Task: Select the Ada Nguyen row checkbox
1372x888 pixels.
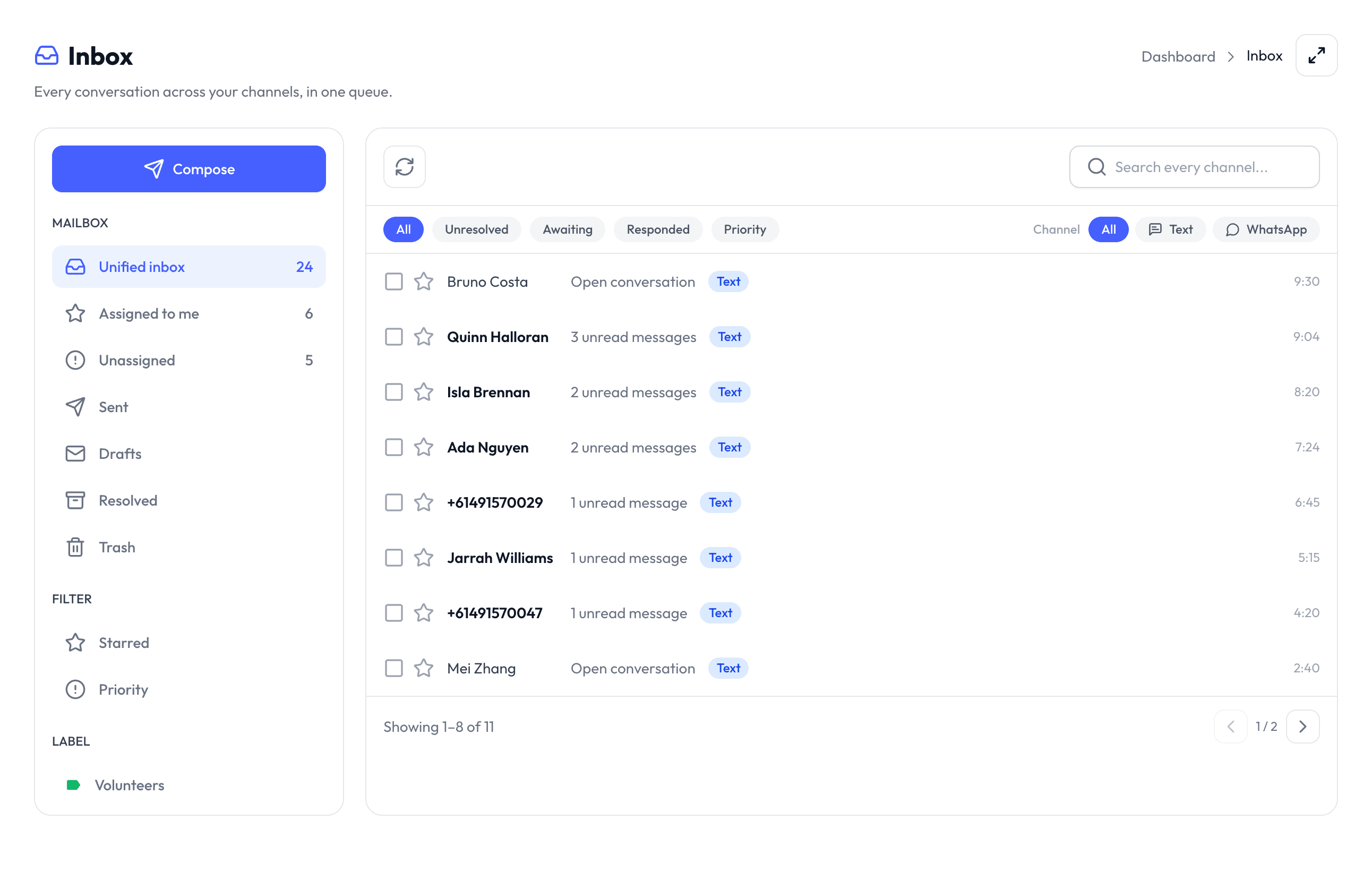Action: (x=394, y=448)
